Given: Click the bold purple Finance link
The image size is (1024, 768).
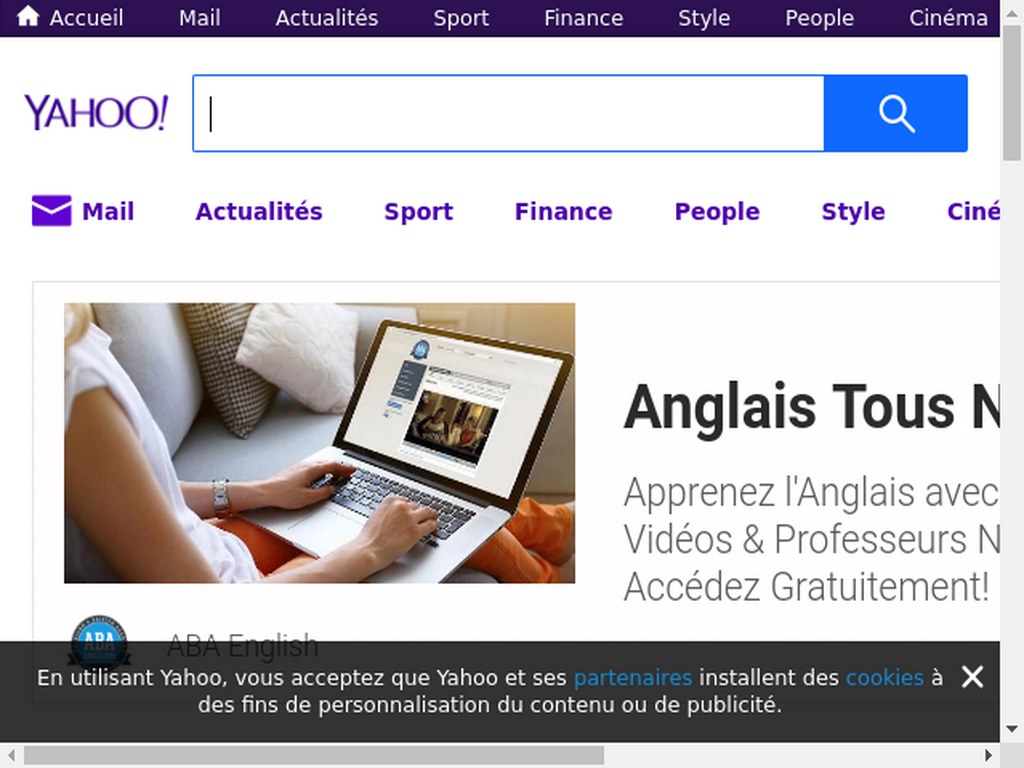Looking at the screenshot, I should tap(564, 212).
